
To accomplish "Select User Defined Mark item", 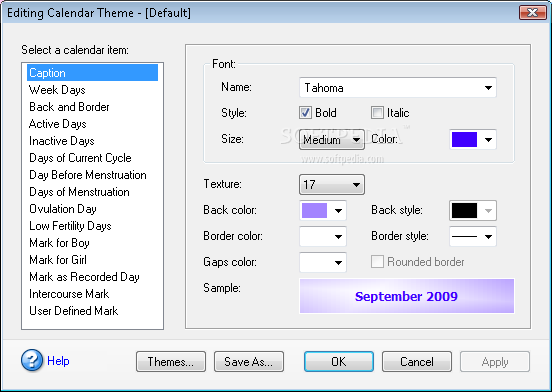I will point(92,311).
